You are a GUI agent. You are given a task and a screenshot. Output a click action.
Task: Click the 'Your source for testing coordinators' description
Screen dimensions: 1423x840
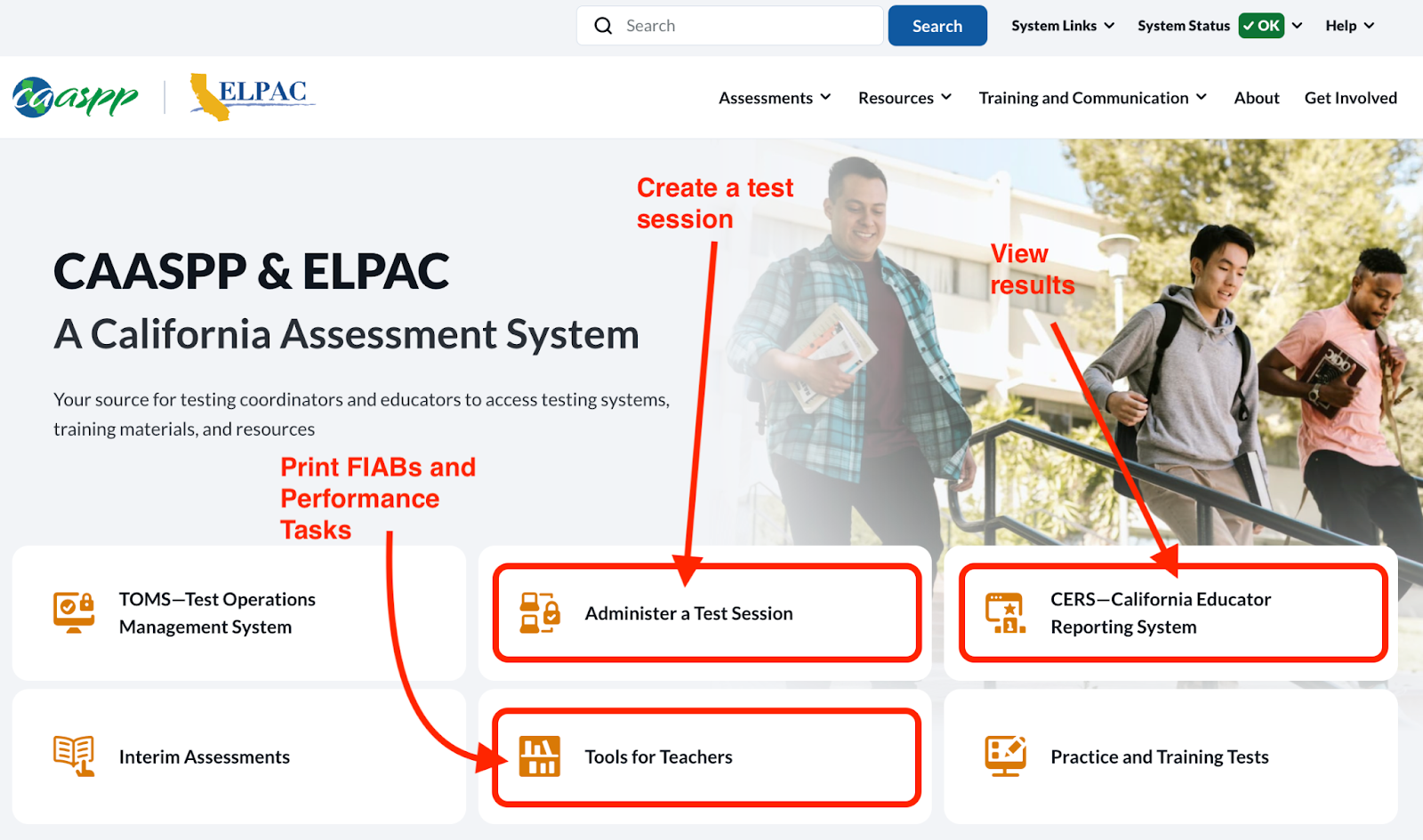click(x=362, y=414)
